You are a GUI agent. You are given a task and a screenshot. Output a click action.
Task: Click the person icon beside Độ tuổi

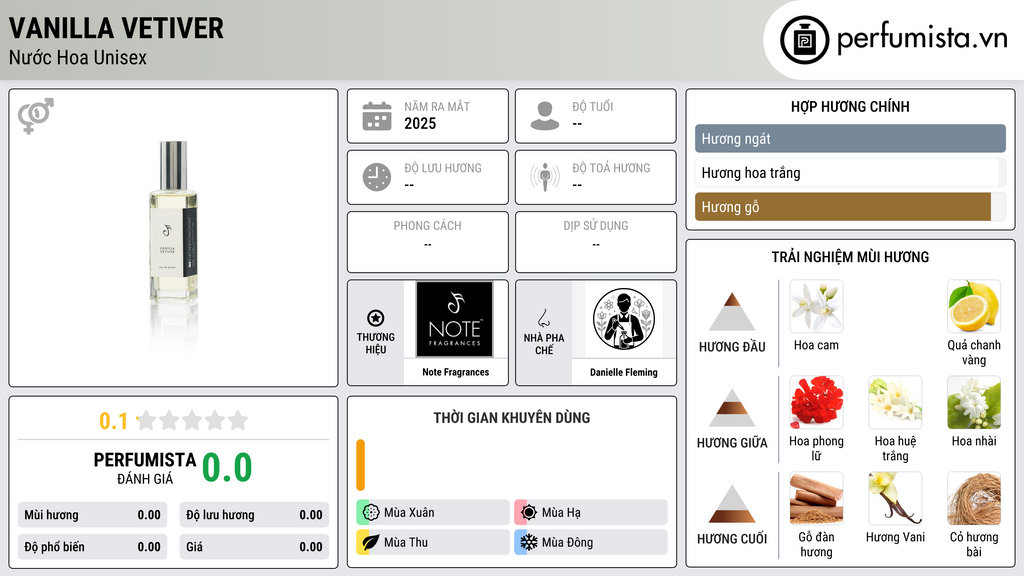(x=545, y=116)
